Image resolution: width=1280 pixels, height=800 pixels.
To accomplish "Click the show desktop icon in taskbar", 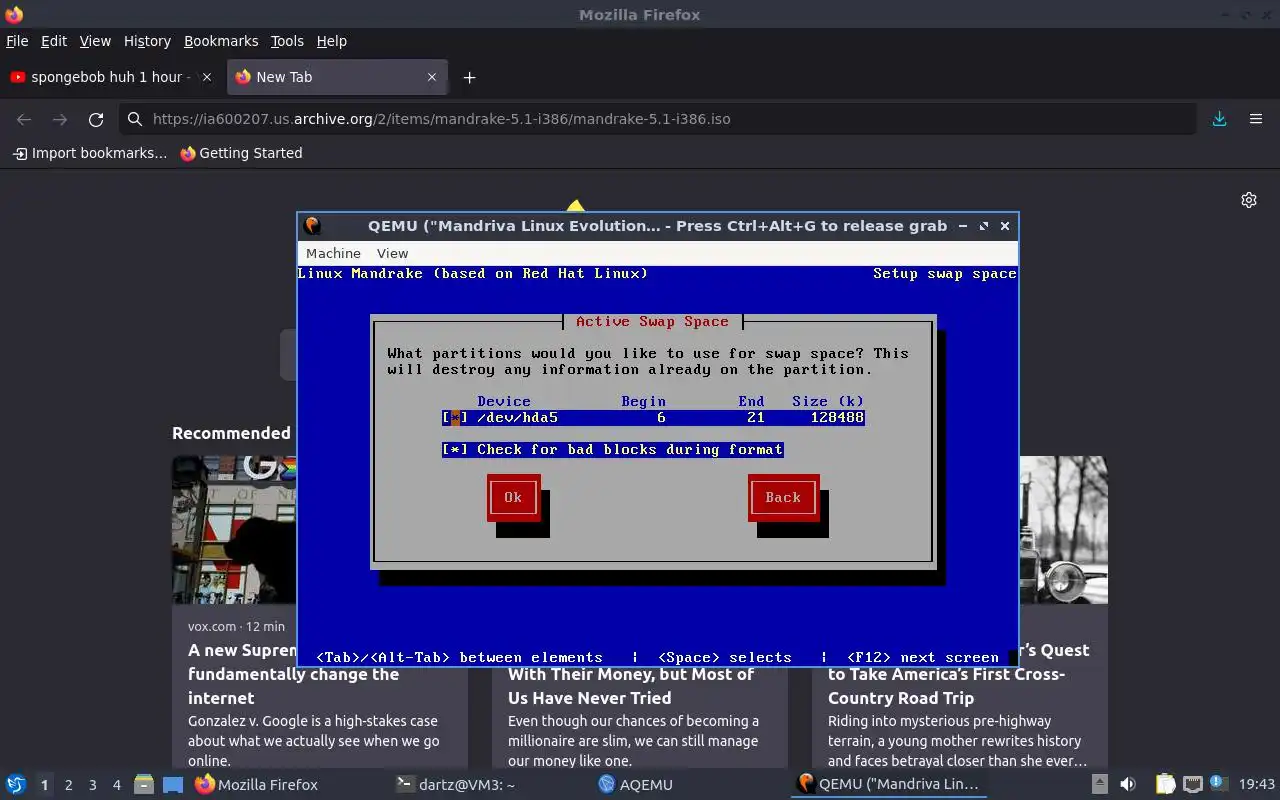I will point(173,785).
